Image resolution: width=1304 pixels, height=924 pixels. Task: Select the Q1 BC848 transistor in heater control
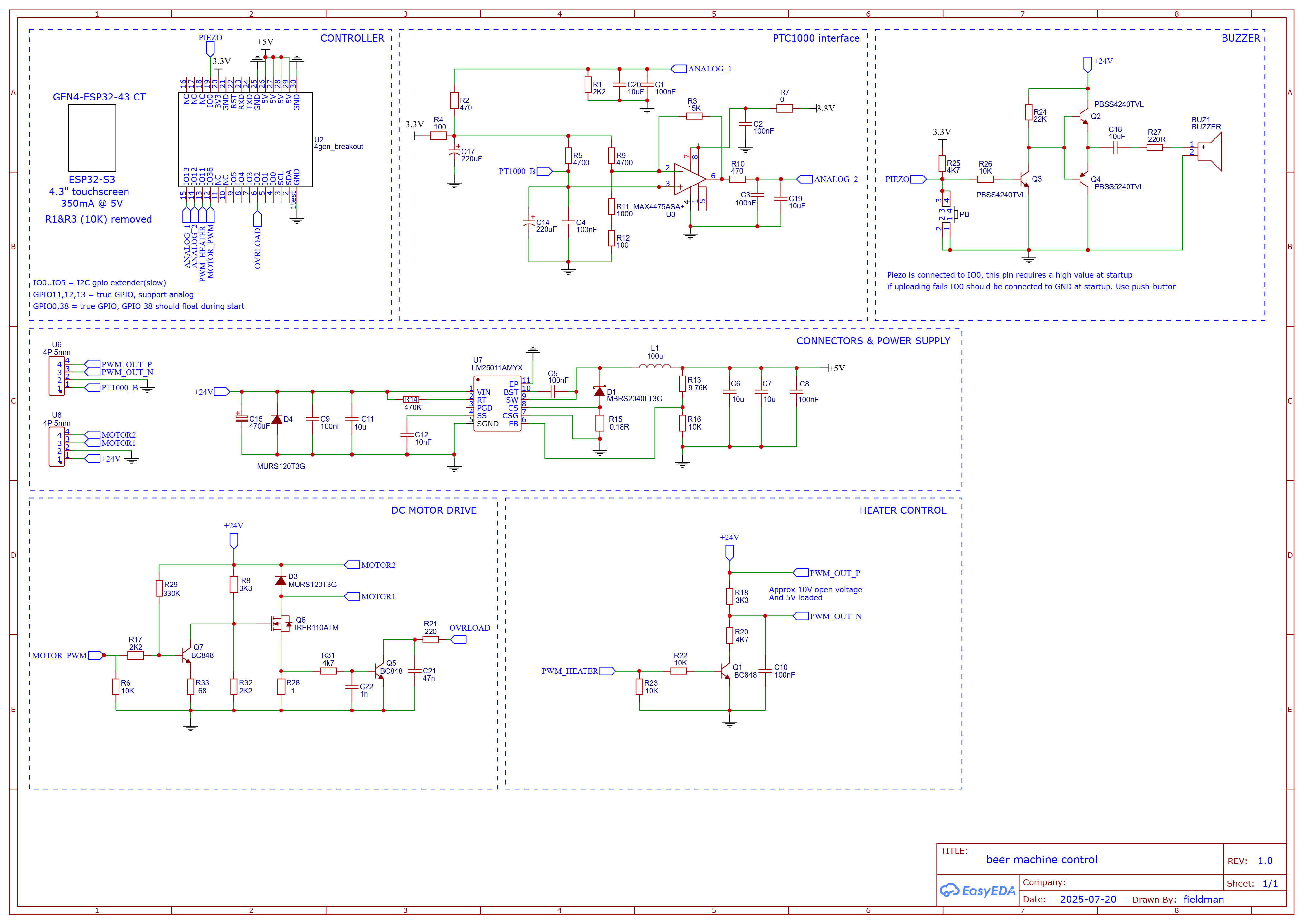726,671
